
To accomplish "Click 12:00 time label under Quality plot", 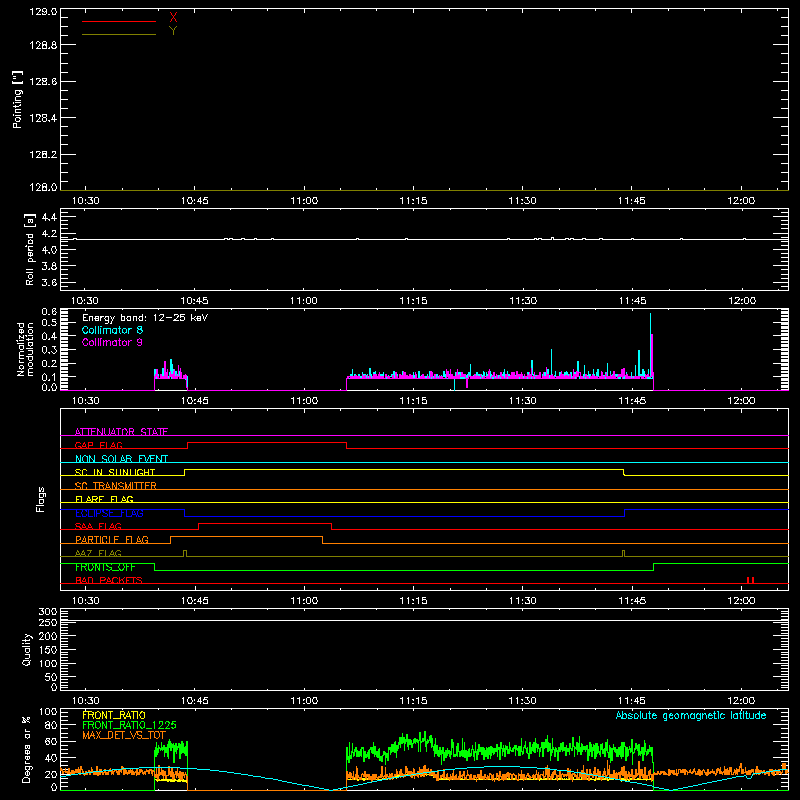I will [x=741, y=701].
